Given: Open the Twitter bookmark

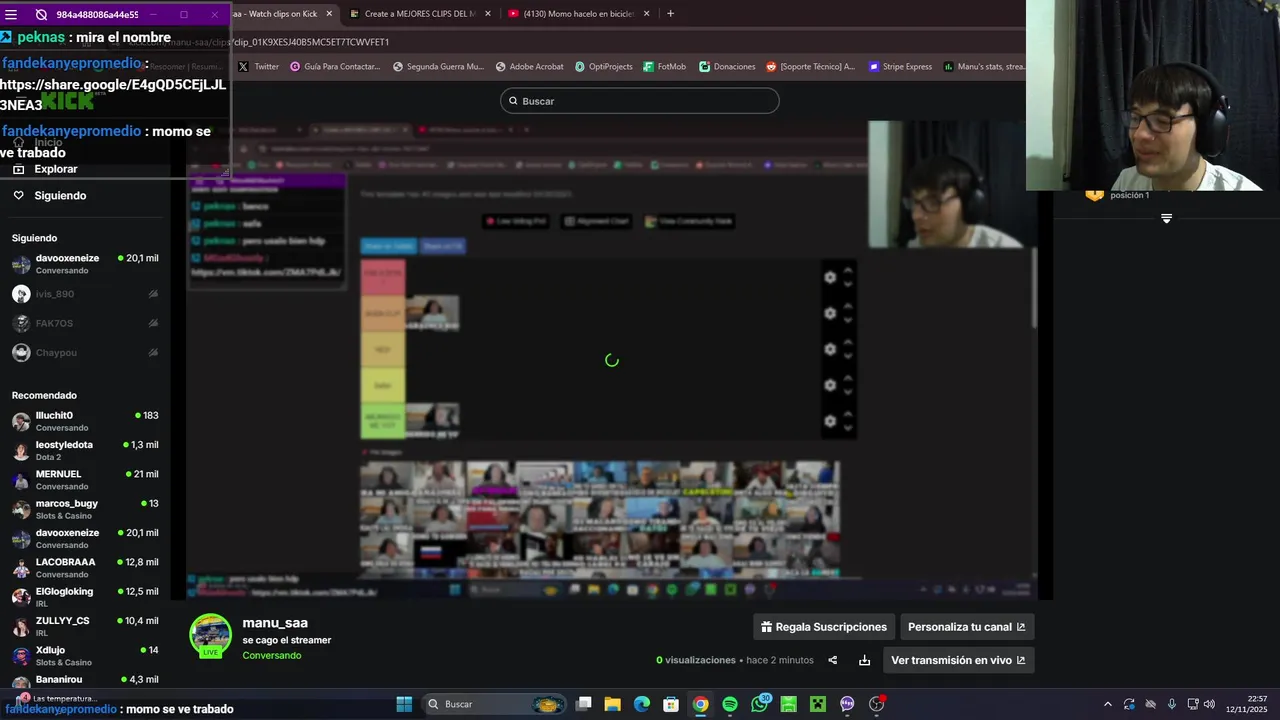Looking at the screenshot, I should [x=259, y=67].
